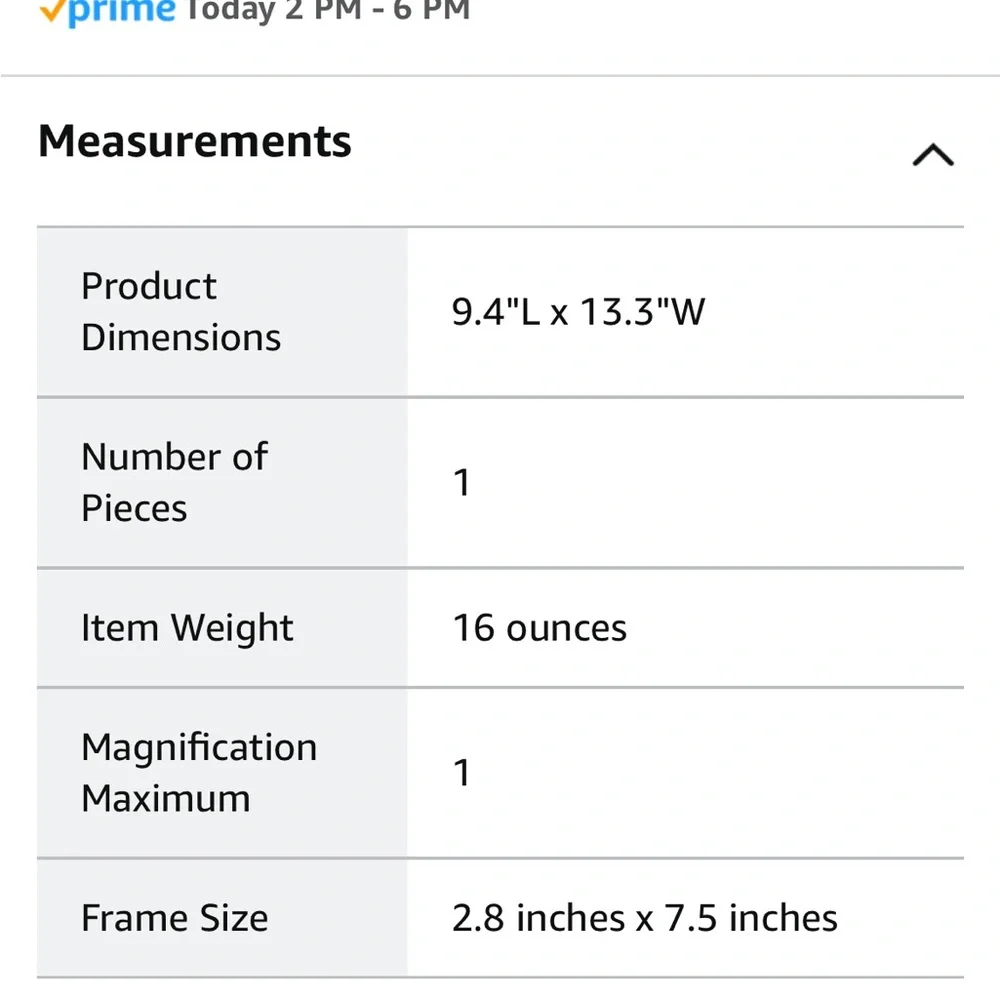
Task: Click the word Today in delivery line
Action: 230,10
